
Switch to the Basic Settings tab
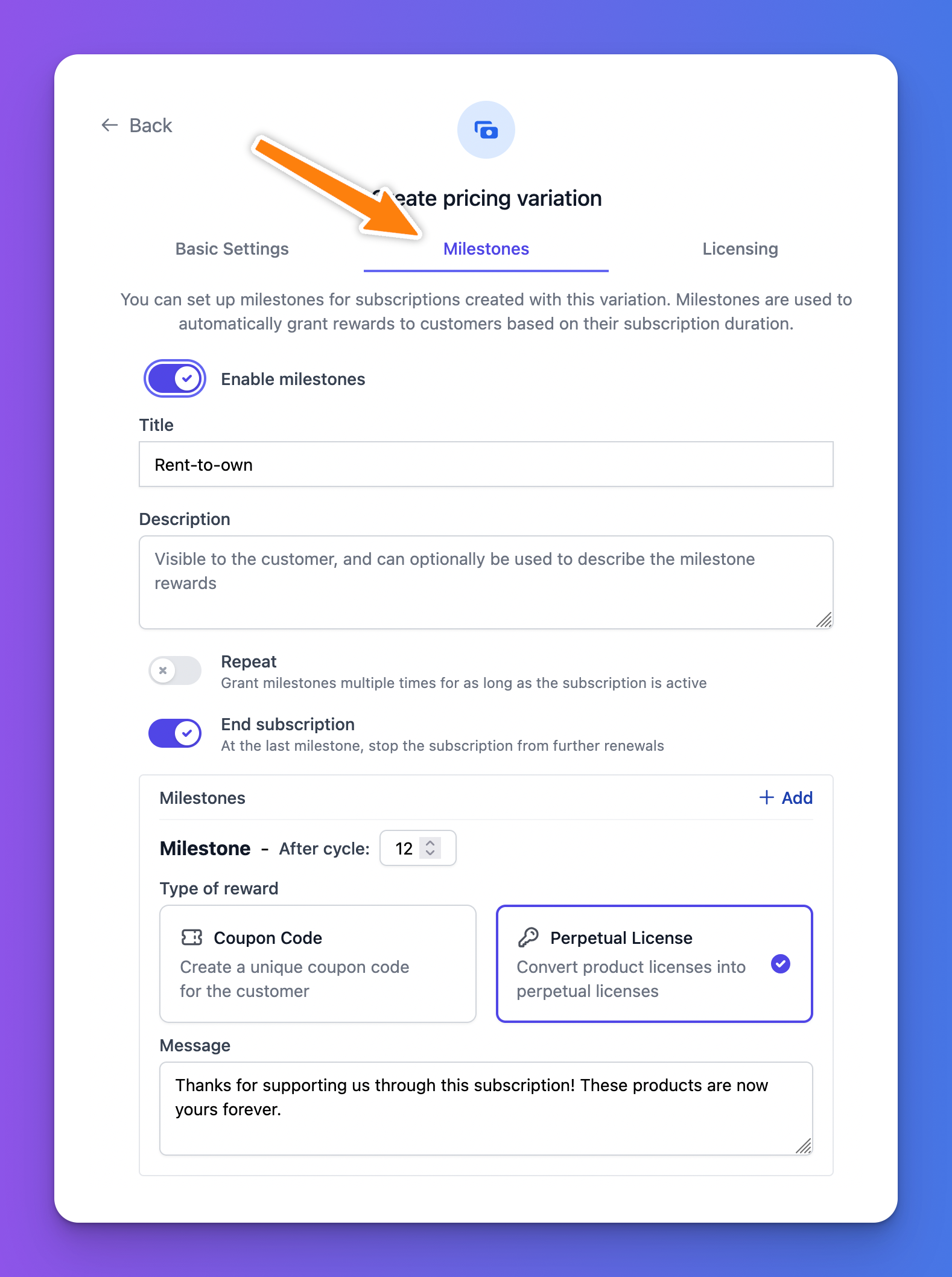(232, 249)
